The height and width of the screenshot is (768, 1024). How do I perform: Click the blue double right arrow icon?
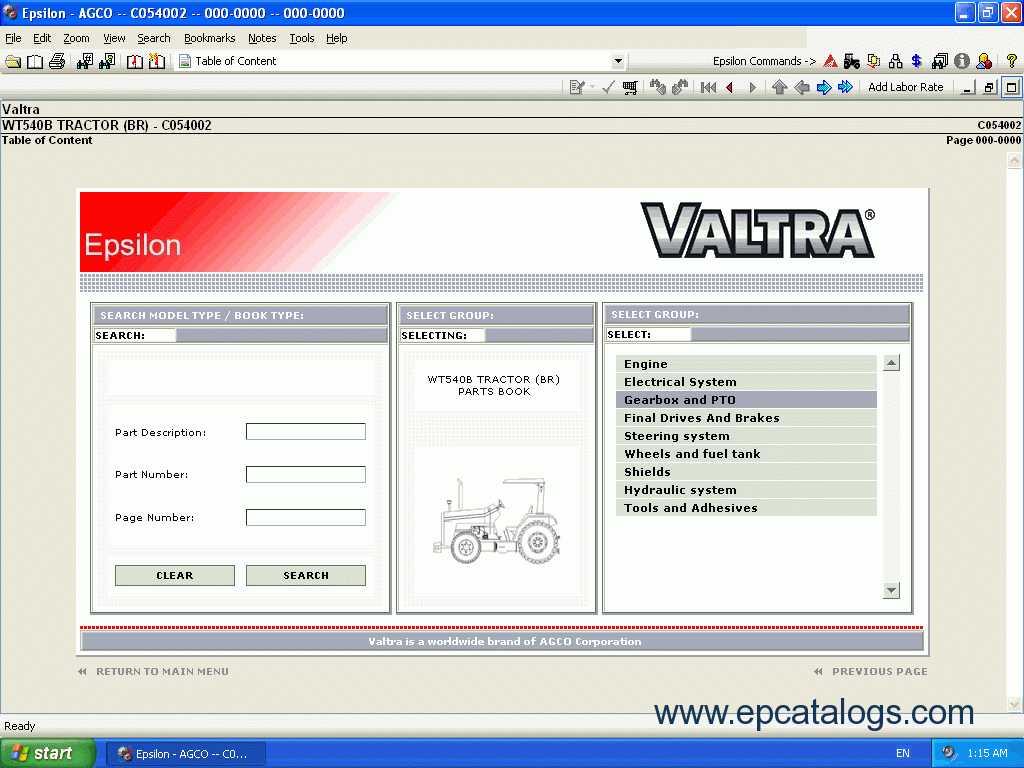click(846, 87)
